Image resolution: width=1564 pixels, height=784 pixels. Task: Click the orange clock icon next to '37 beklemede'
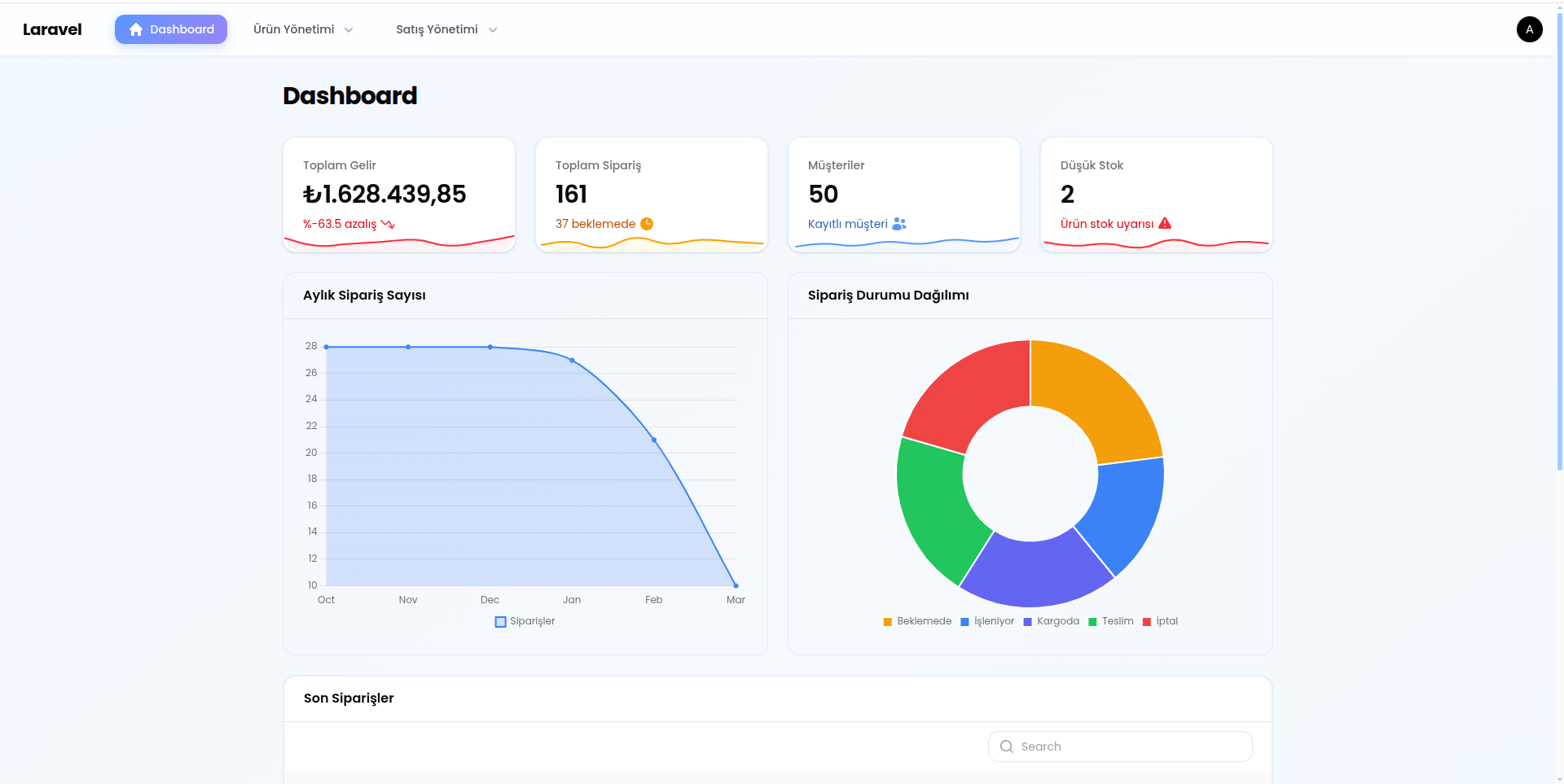647,224
